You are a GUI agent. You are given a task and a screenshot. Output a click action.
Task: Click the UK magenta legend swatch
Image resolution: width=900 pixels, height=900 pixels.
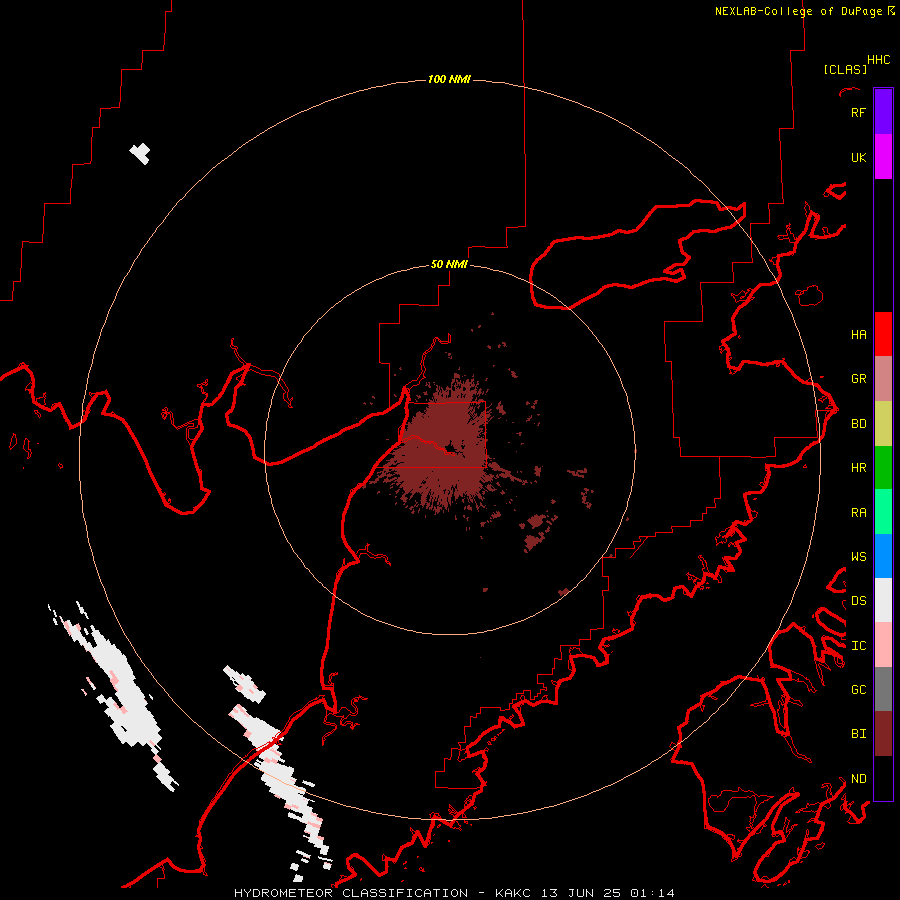point(883,157)
